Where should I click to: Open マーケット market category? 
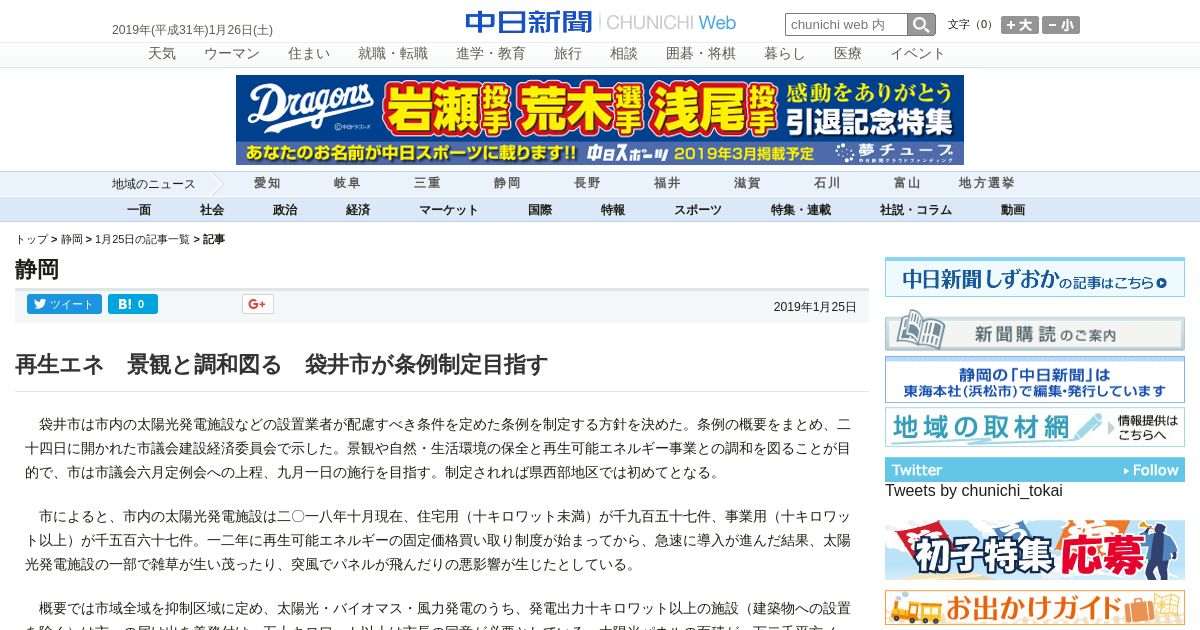[x=449, y=210]
